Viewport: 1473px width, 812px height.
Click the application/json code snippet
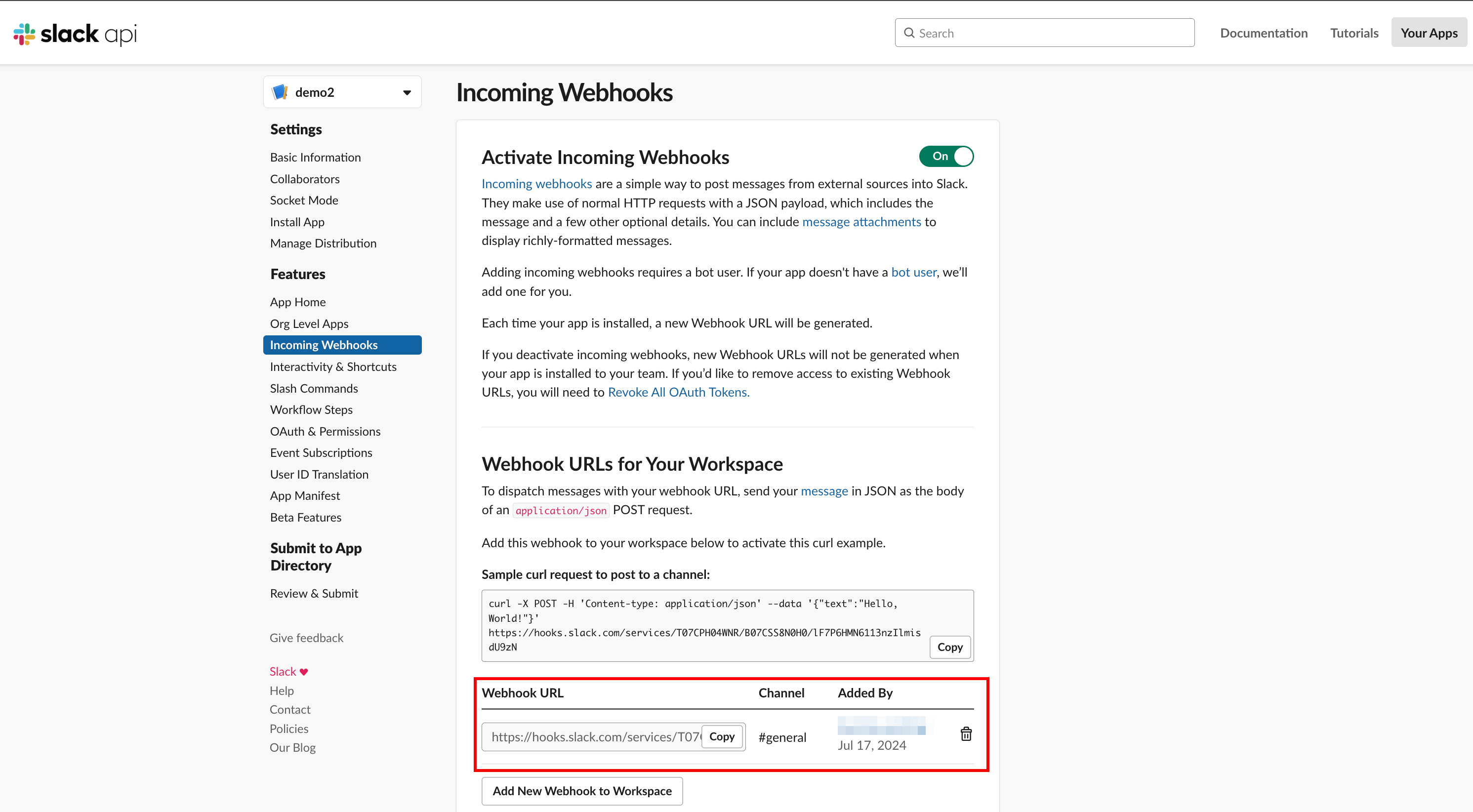pos(560,510)
